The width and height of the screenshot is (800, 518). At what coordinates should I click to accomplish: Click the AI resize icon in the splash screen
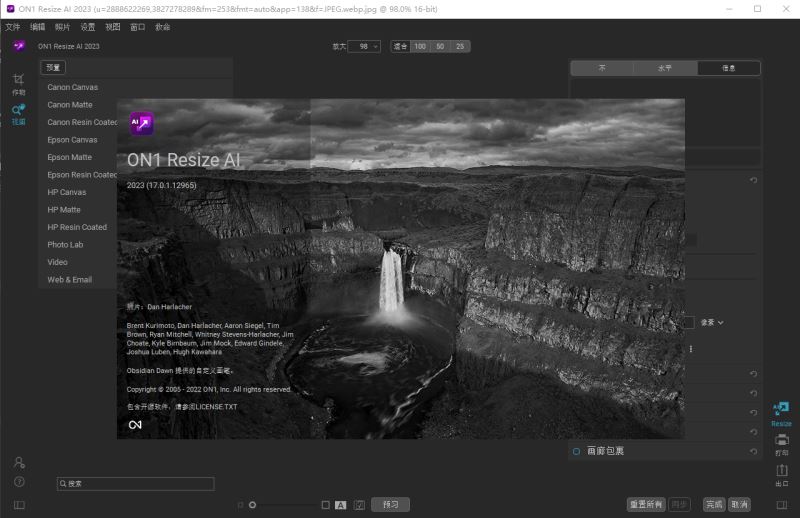[x=141, y=123]
